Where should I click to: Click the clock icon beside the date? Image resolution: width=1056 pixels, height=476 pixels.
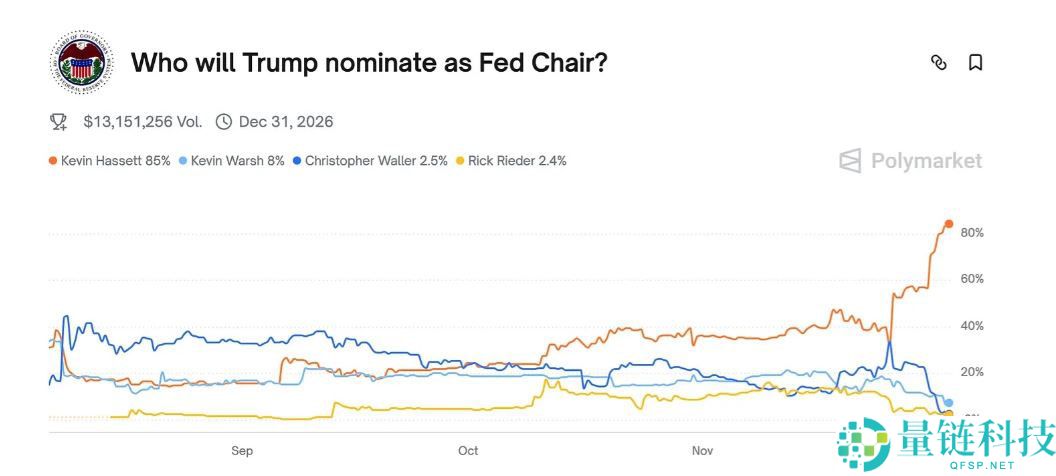coord(224,122)
